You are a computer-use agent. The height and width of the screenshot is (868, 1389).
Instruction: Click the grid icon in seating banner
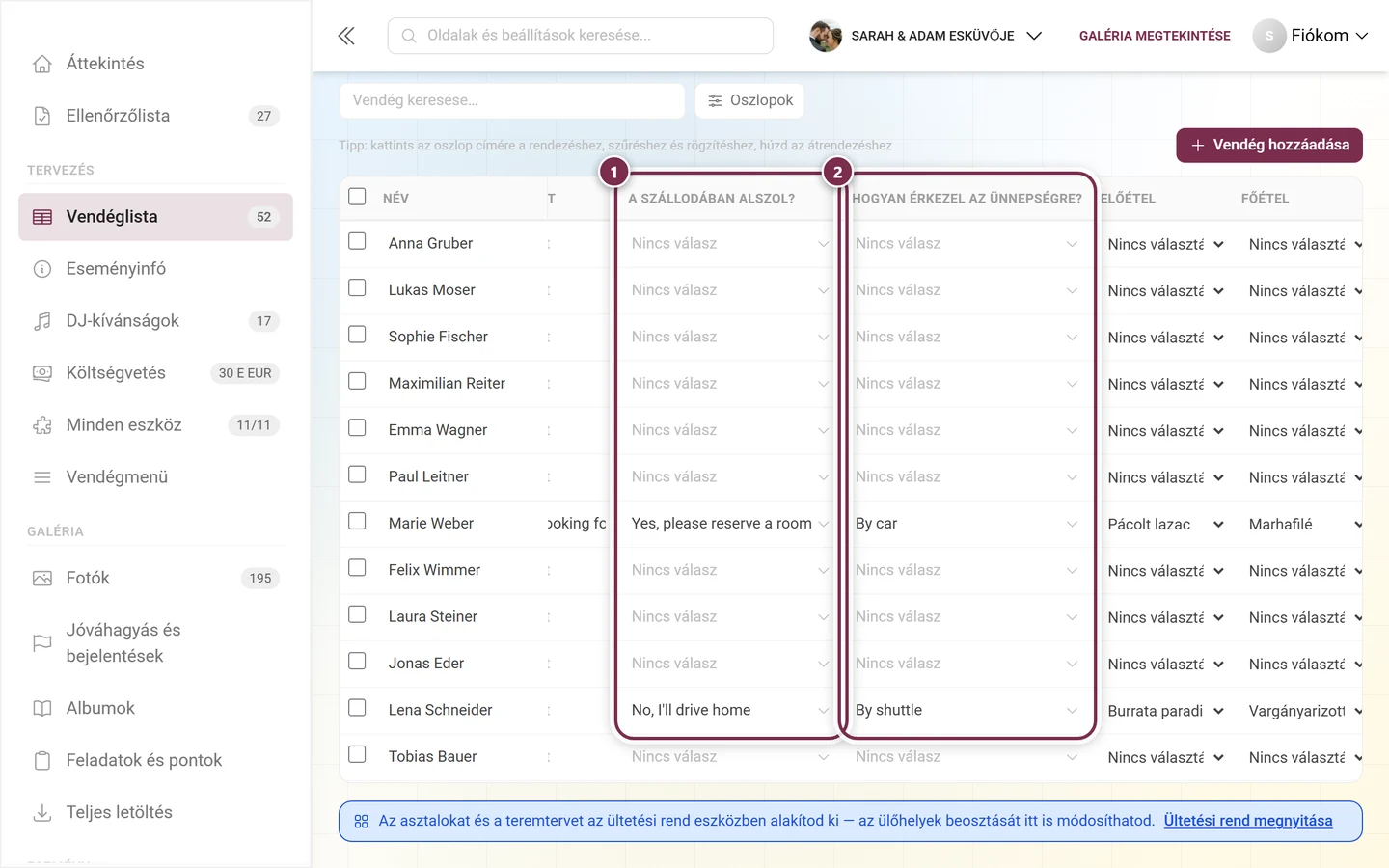362,822
